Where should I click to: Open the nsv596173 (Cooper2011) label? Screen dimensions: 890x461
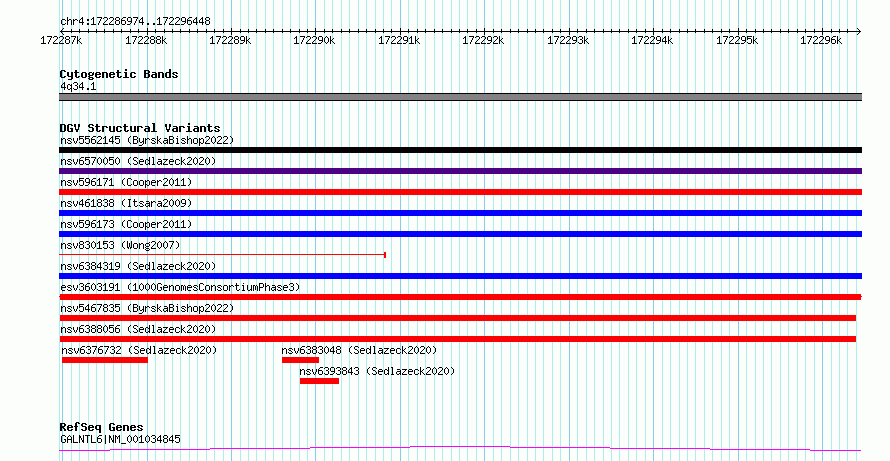[126, 224]
